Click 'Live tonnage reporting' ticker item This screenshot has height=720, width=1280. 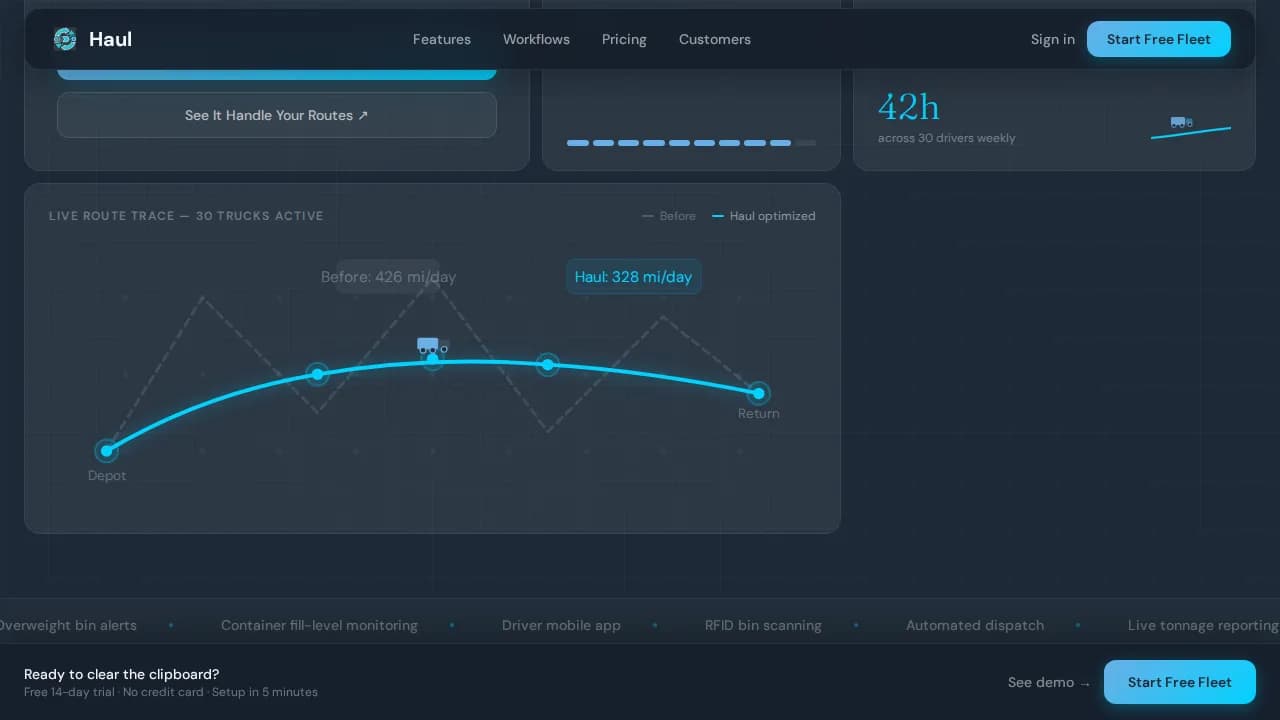(x=1203, y=625)
